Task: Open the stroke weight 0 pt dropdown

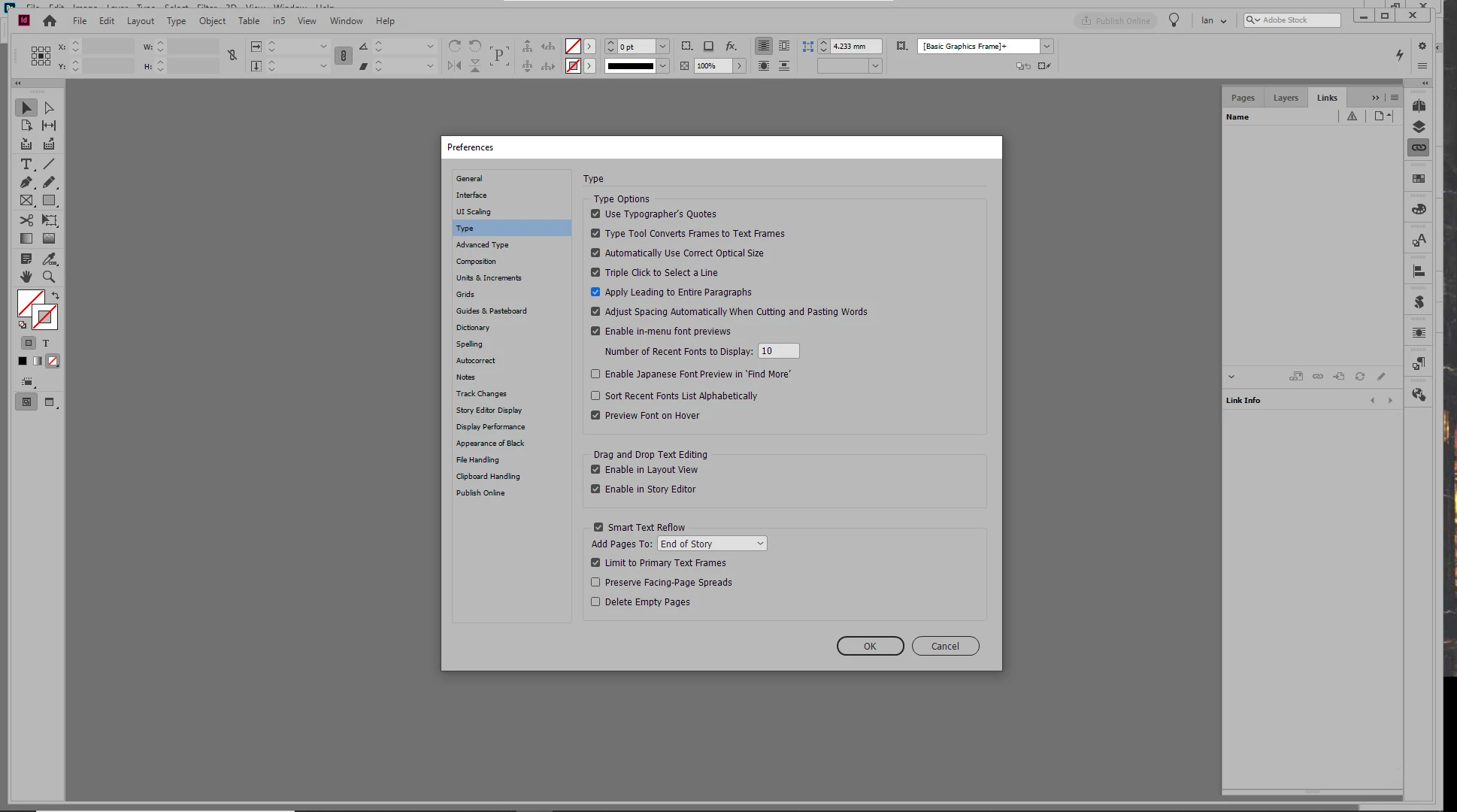Action: click(662, 47)
